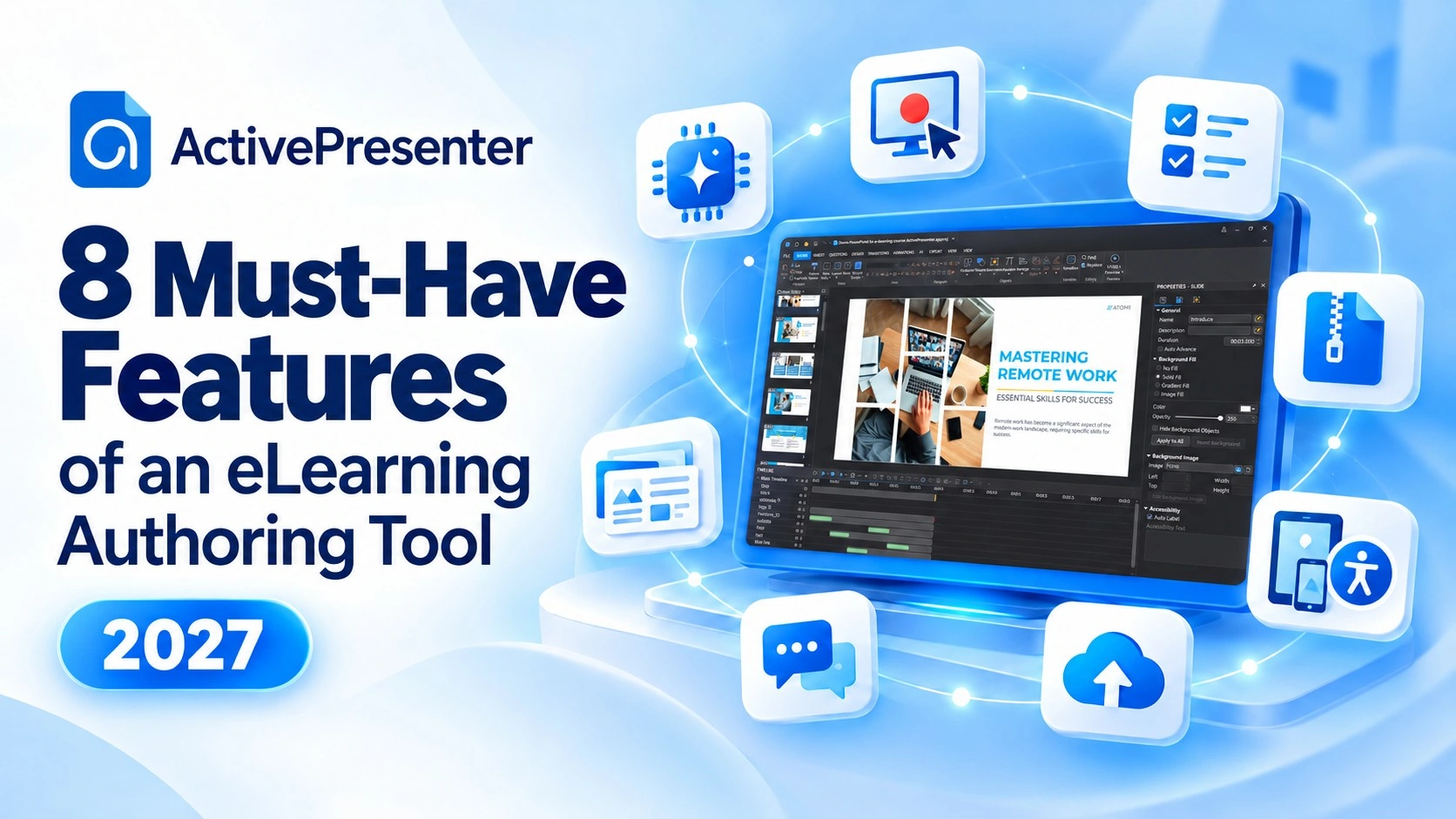
Task: Click the Reset Background button
Action: 1218,443
